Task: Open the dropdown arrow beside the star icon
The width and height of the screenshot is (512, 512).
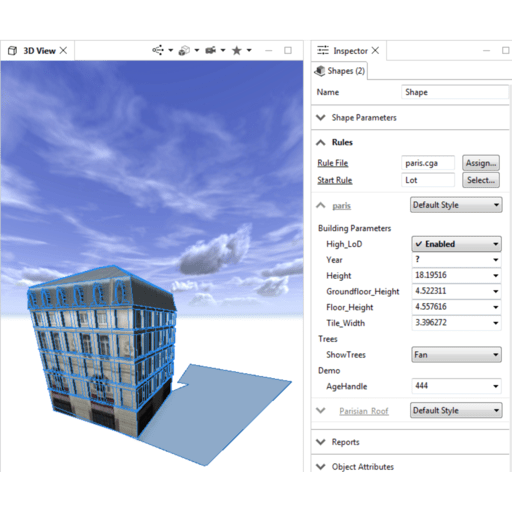Action: tap(249, 51)
